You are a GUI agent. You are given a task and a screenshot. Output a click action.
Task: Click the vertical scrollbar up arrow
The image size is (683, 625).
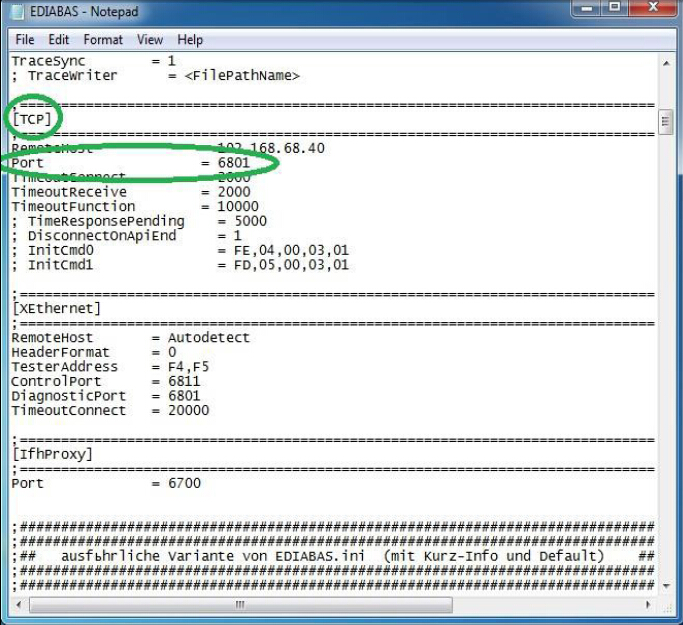(x=666, y=64)
